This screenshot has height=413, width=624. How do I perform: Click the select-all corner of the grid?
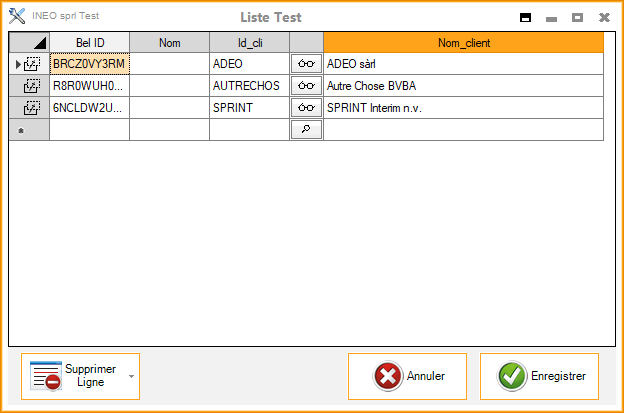coord(29,43)
